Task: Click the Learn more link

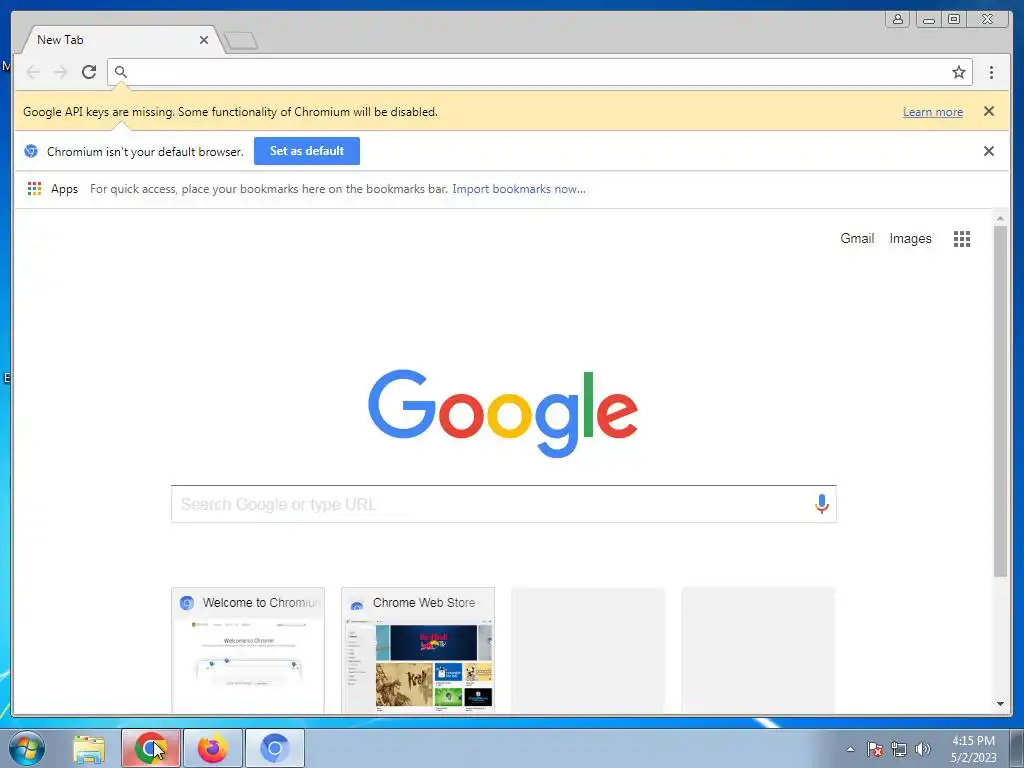Action: [933, 112]
